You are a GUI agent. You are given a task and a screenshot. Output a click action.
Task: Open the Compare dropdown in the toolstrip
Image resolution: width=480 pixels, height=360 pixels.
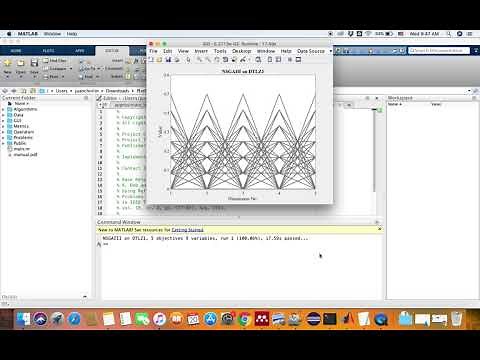57,68
